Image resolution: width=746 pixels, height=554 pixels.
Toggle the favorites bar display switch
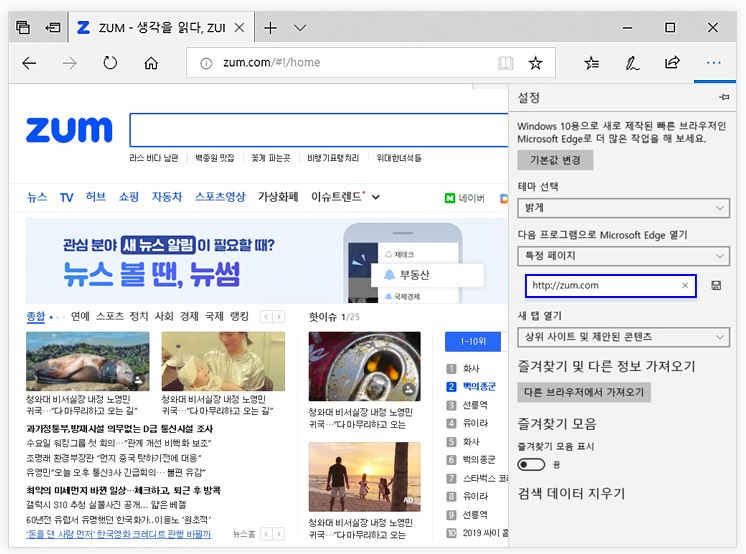(531, 464)
